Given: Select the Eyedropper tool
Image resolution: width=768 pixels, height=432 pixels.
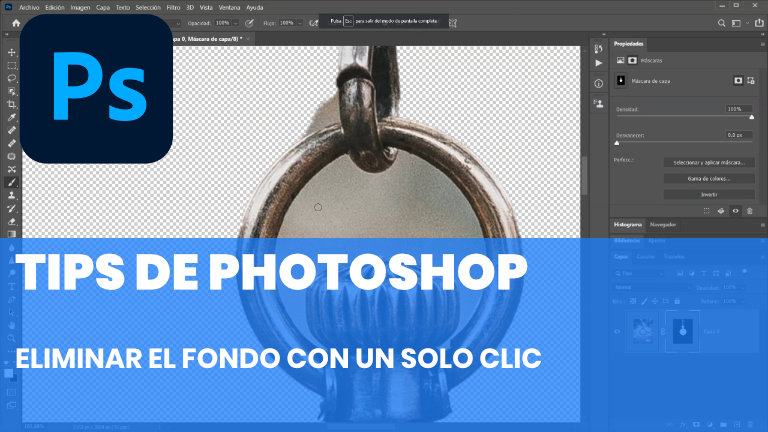Looking at the screenshot, I should point(12,118).
